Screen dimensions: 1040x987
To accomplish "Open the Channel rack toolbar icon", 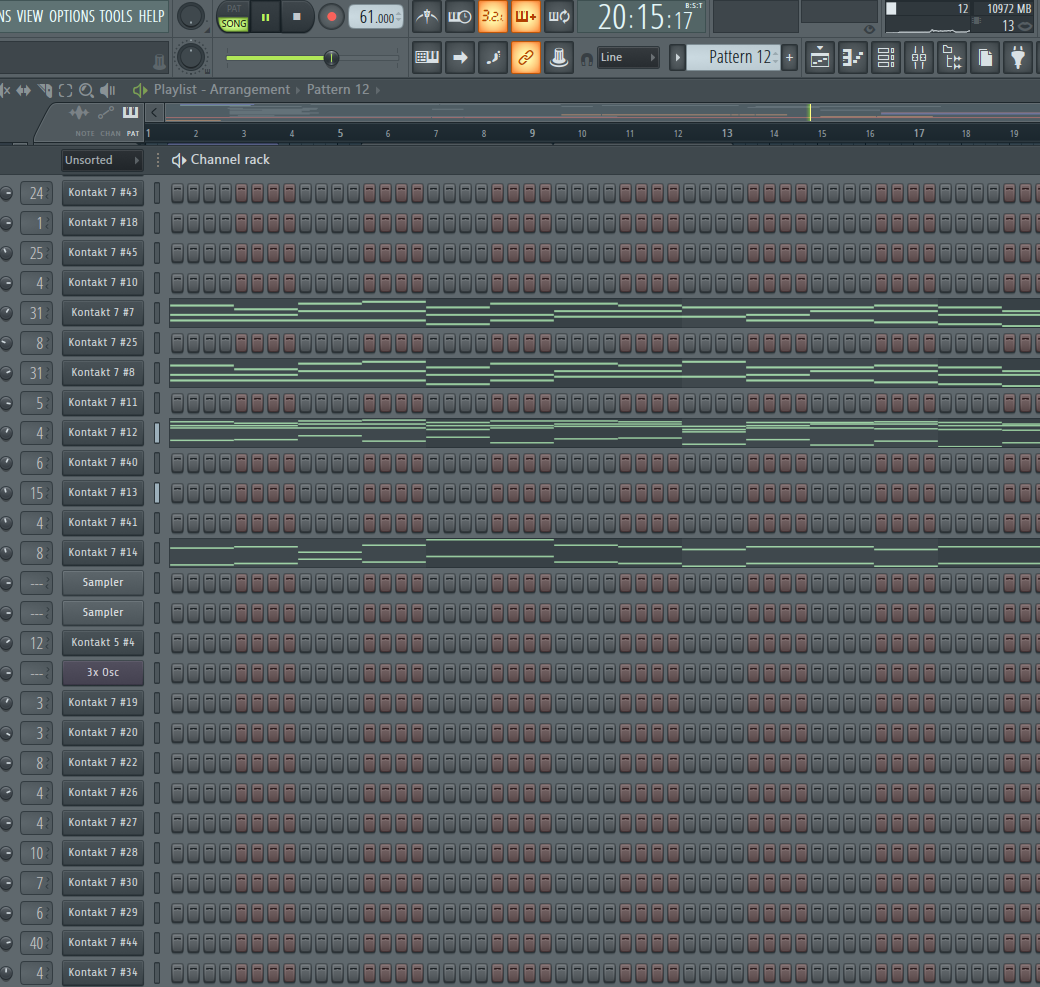I will (x=886, y=58).
